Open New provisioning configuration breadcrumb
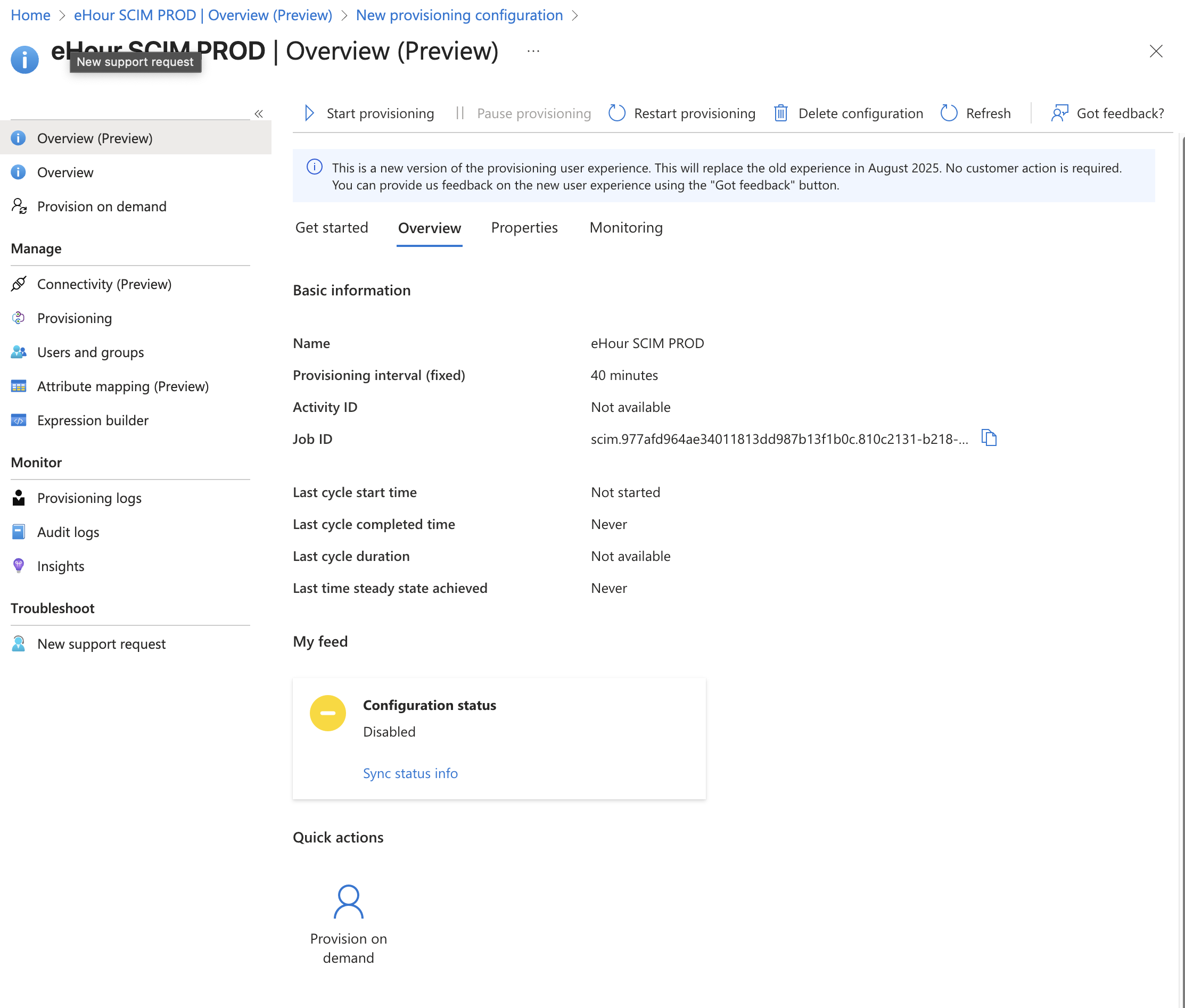This screenshot has height=1008, width=1185. pos(459,15)
